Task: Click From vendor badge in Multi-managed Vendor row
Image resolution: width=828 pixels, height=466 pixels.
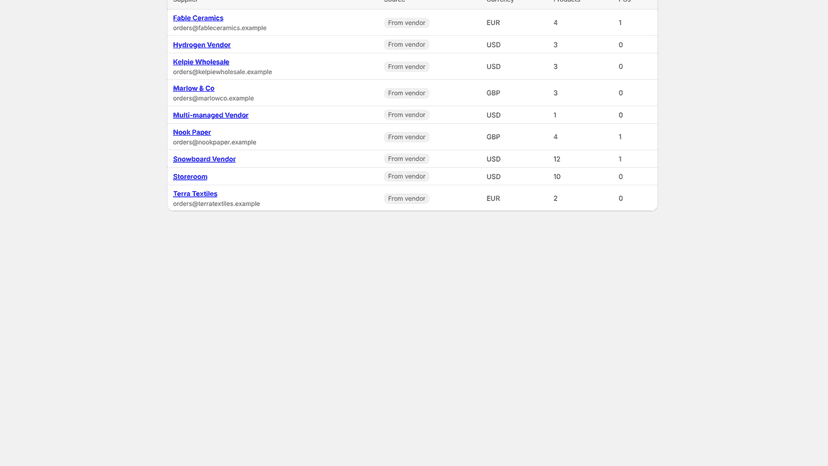Action: [406, 115]
